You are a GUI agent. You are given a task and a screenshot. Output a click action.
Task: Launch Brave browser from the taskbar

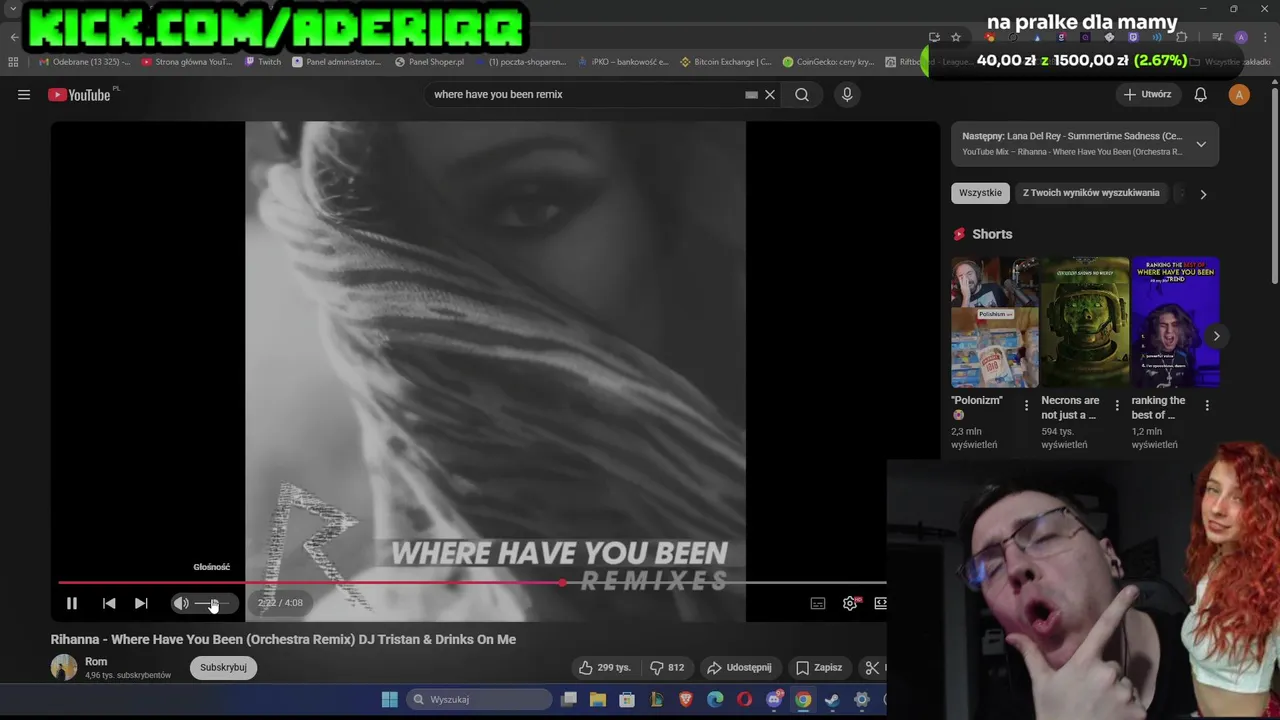[x=686, y=699]
